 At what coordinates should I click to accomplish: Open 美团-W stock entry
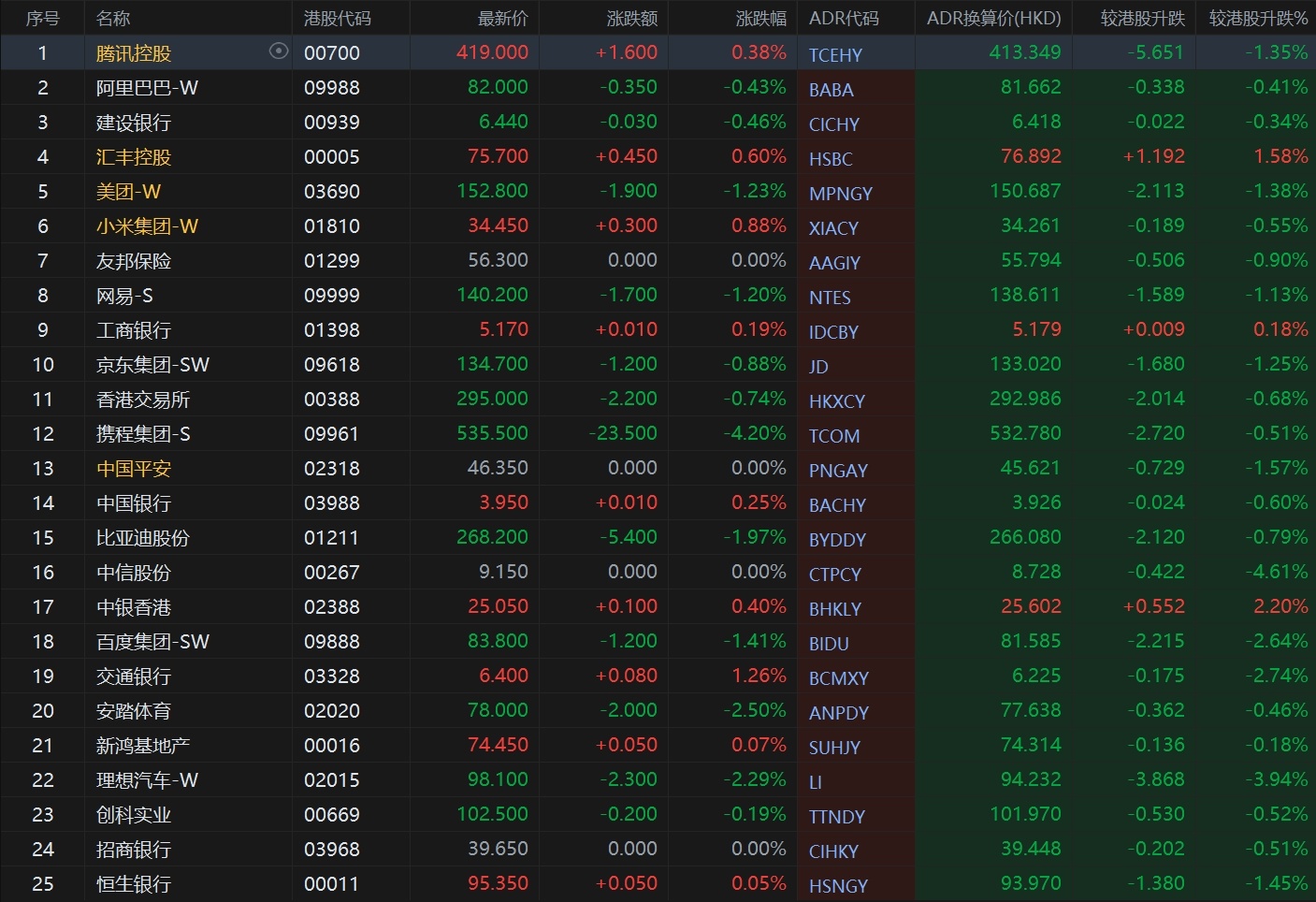point(128,192)
